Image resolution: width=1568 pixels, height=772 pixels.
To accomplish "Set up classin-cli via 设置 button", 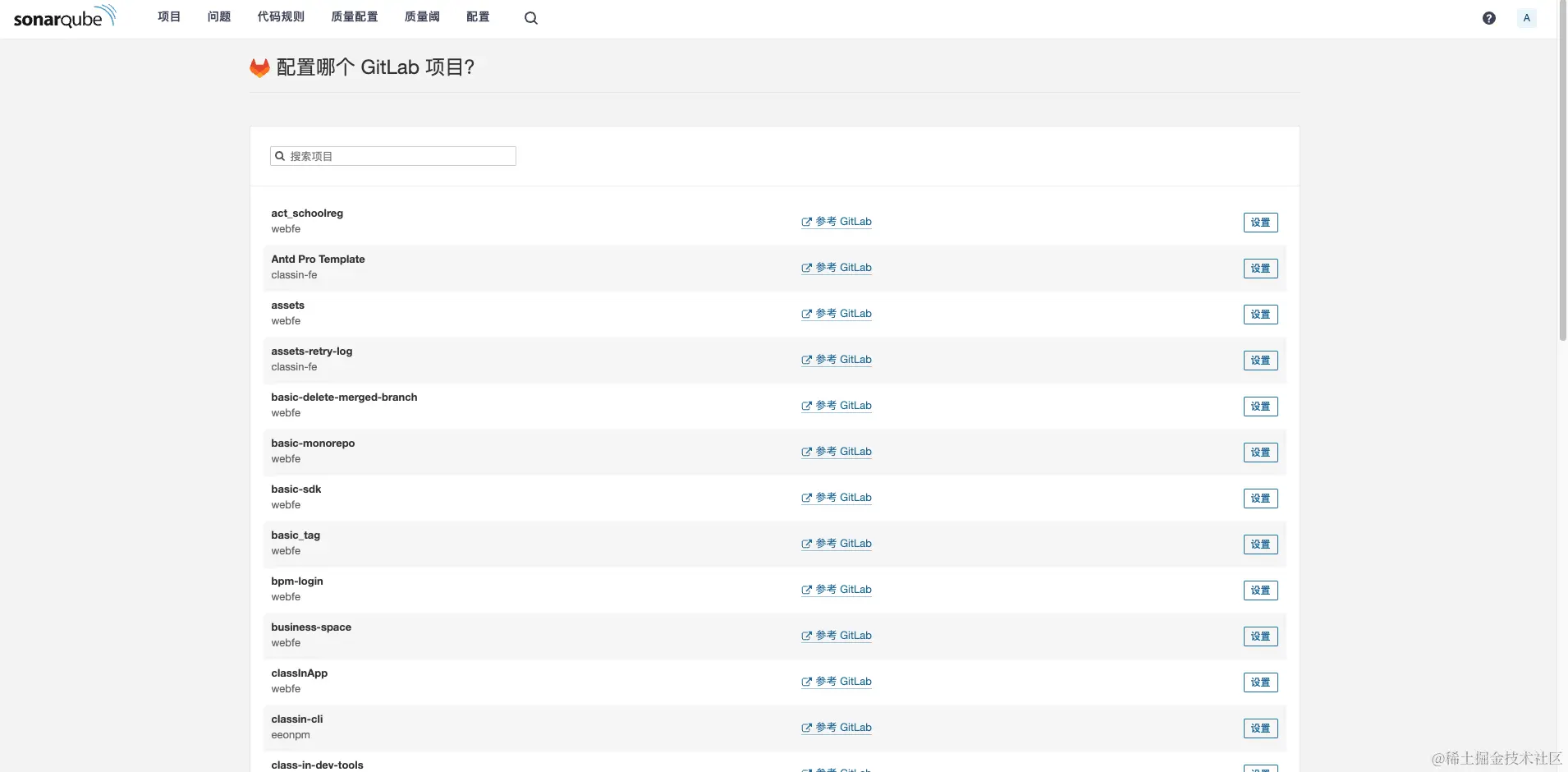I will pos(1260,728).
